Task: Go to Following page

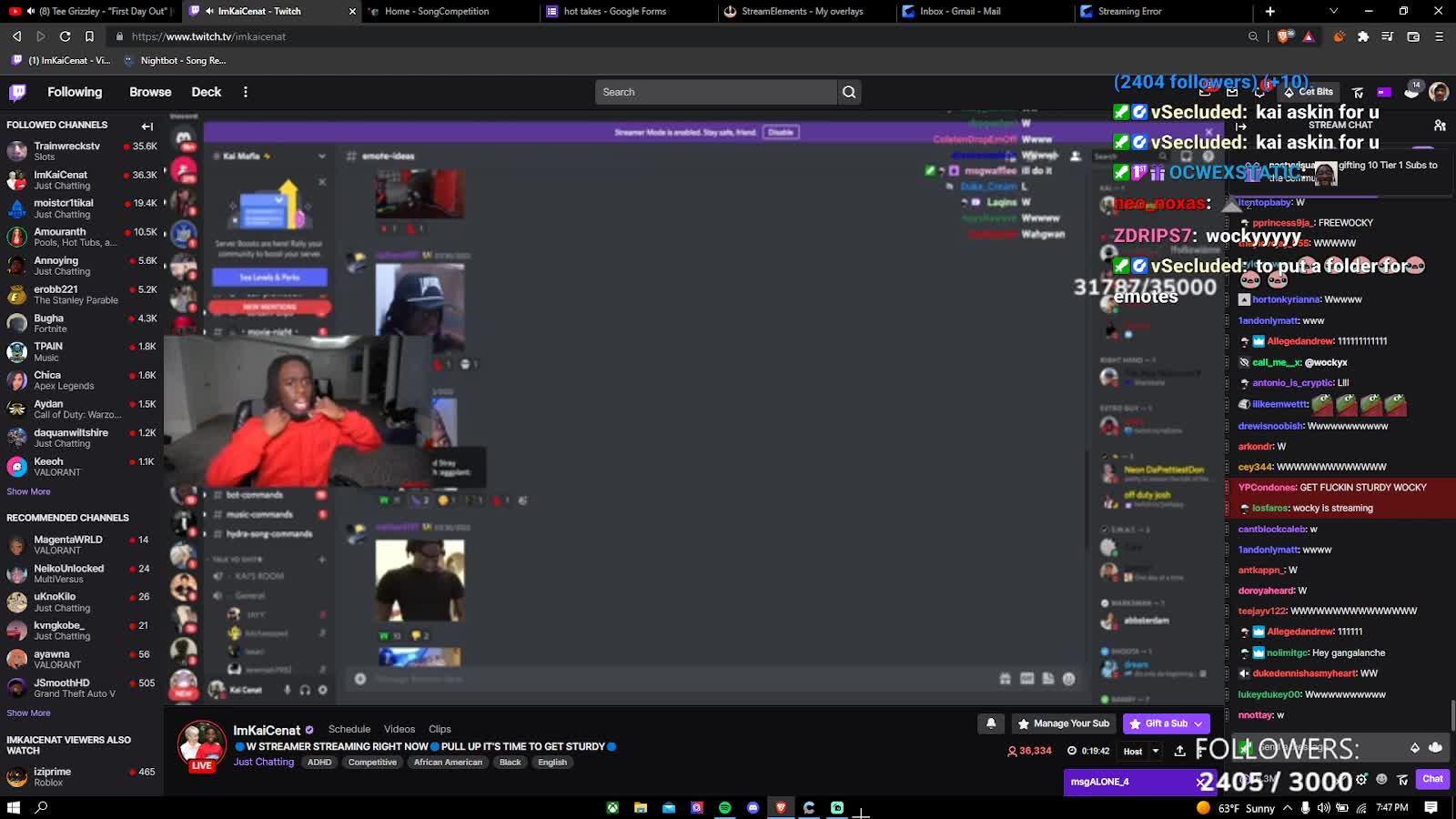Action: 75,92
